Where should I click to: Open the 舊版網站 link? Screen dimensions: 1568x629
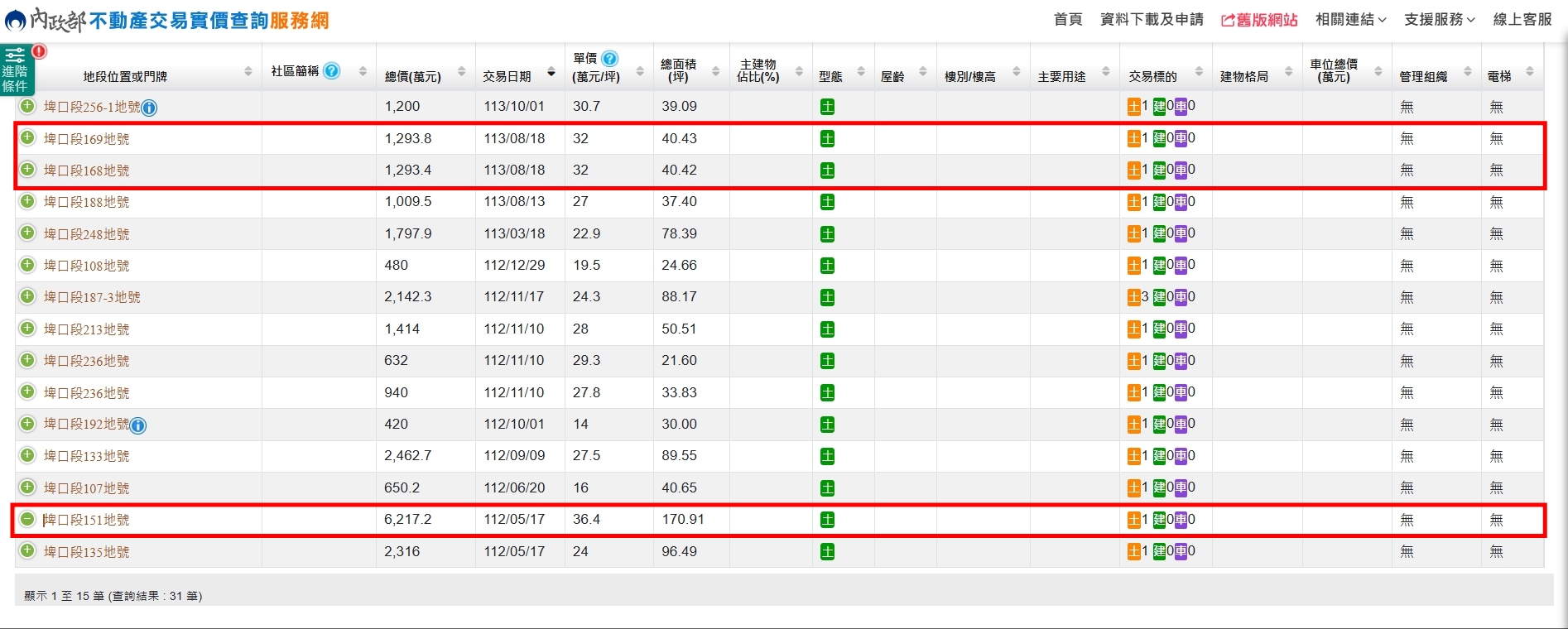pos(1259,20)
